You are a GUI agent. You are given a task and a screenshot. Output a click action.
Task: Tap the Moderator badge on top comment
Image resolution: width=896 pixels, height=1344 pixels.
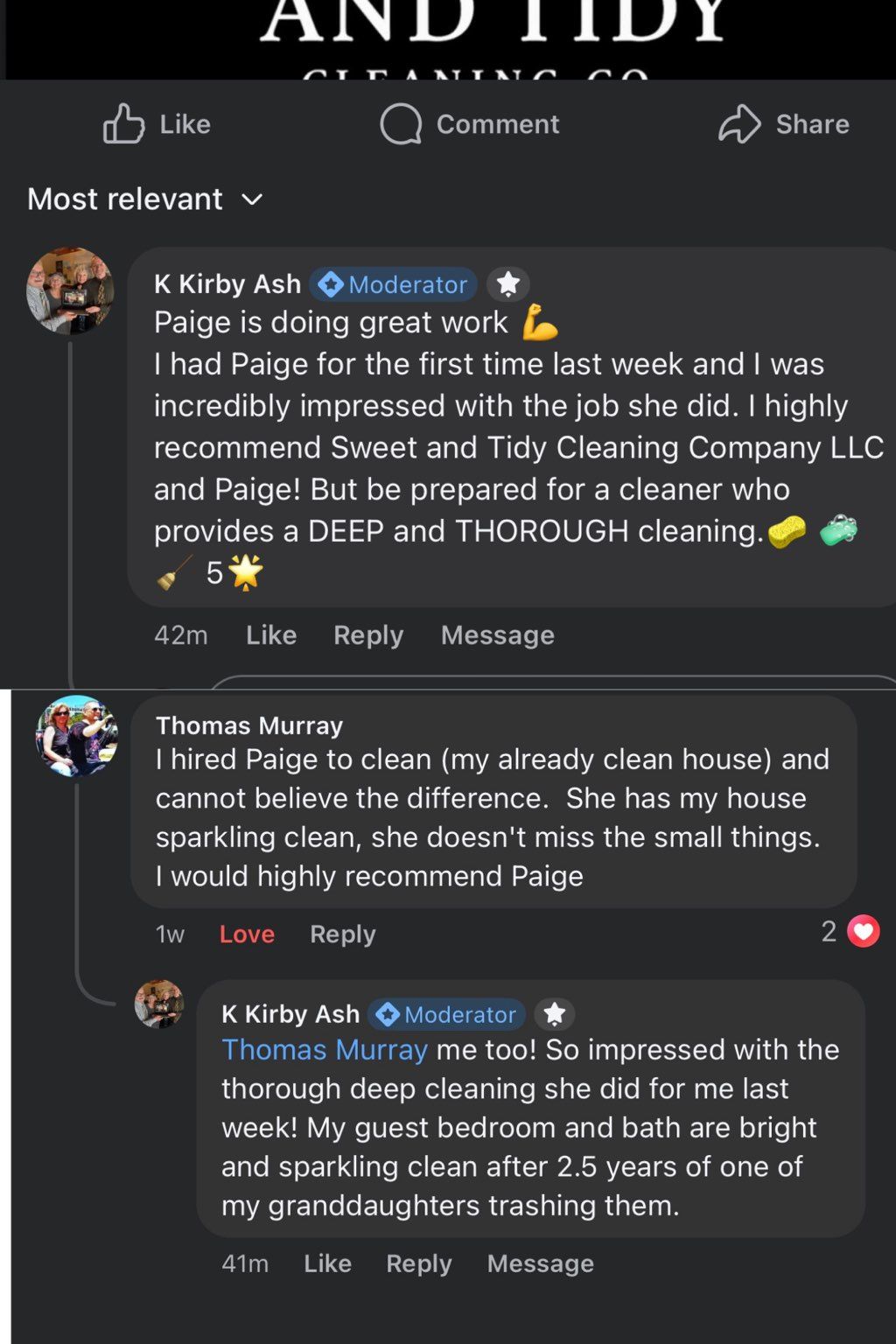click(393, 284)
